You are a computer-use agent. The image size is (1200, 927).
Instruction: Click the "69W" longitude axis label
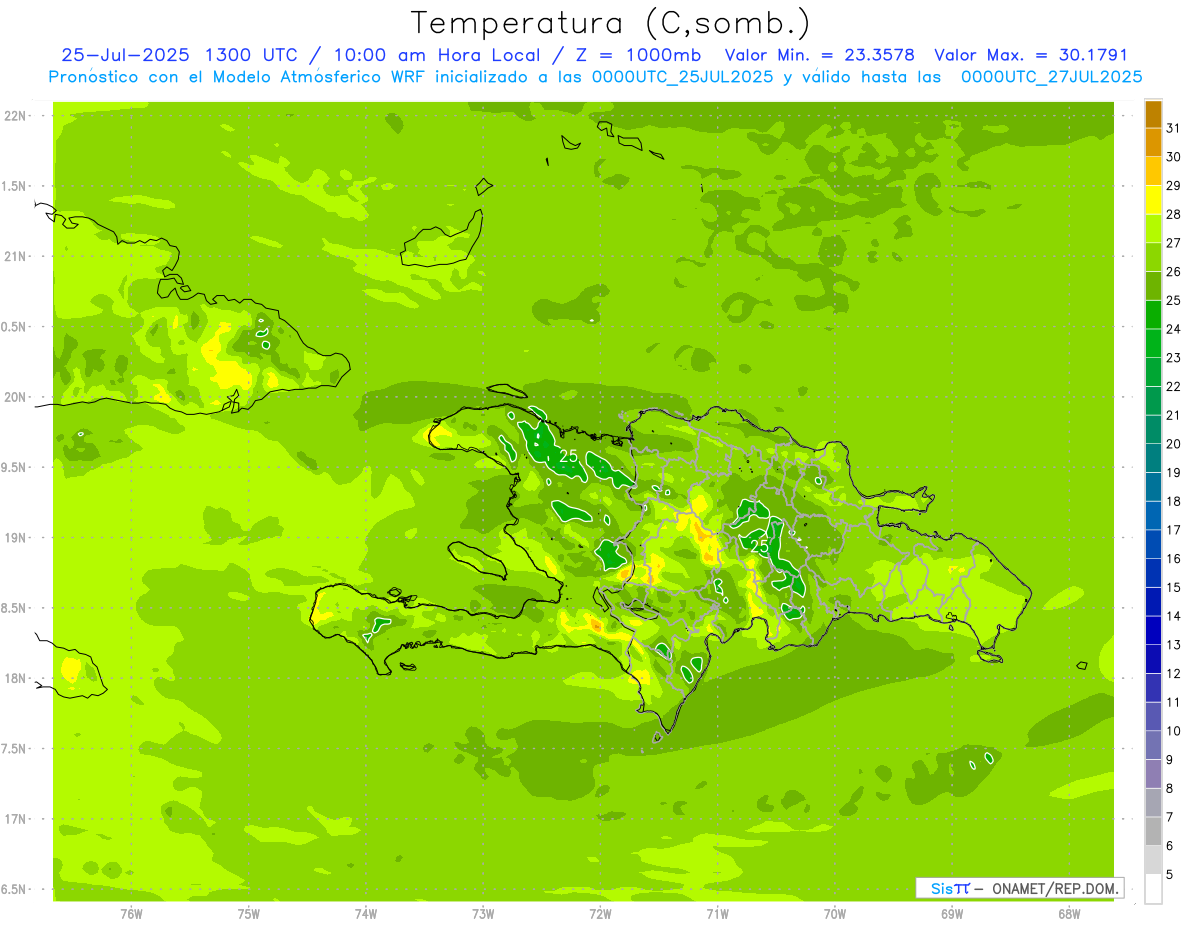952,914
